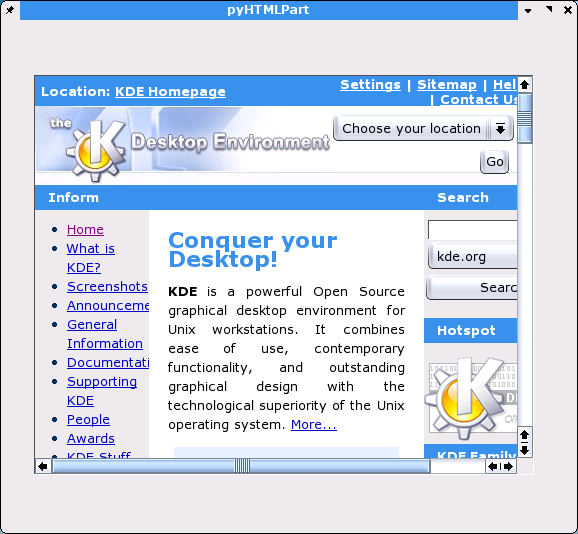Click the vertical scrollbar up arrow
The height and width of the screenshot is (534, 578).
(525, 85)
